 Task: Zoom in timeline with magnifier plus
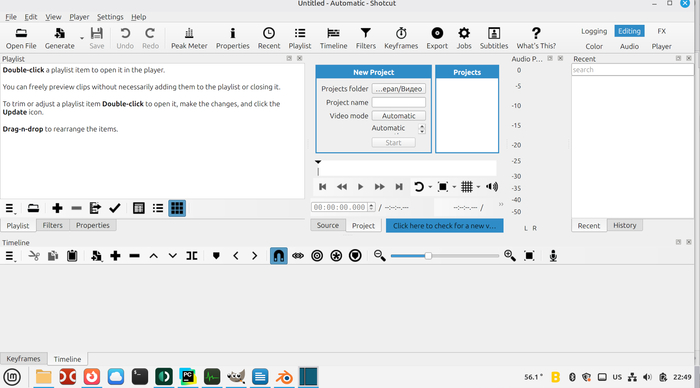(x=509, y=256)
